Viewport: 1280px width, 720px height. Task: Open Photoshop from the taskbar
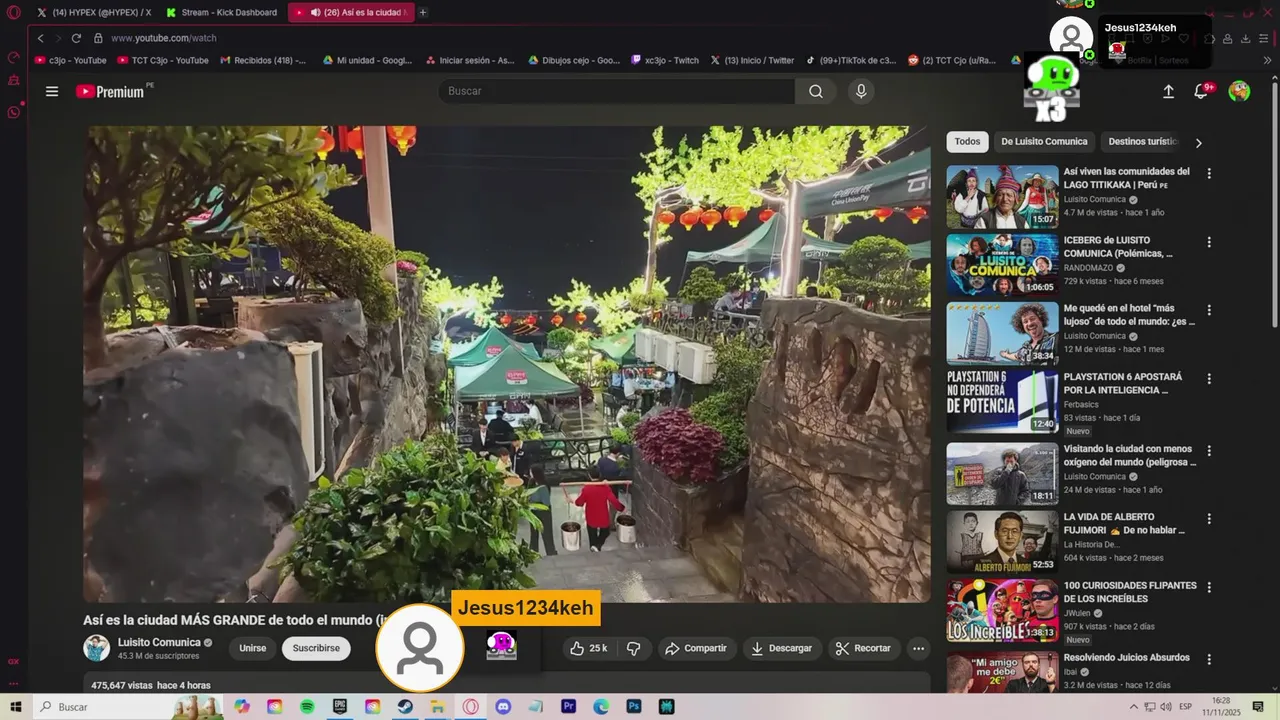[x=633, y=707]
